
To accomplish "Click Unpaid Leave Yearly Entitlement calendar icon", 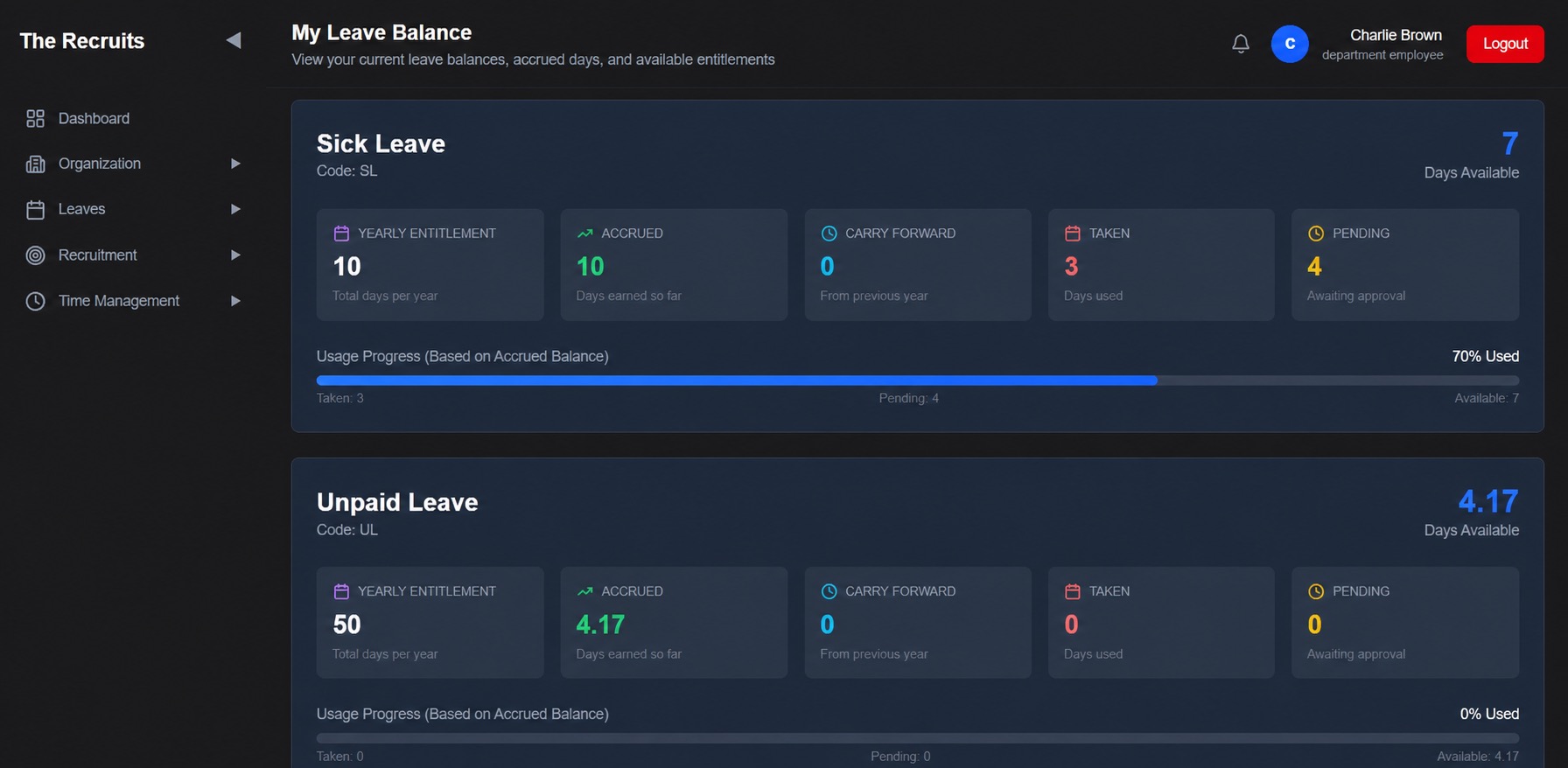I will 341,591.
